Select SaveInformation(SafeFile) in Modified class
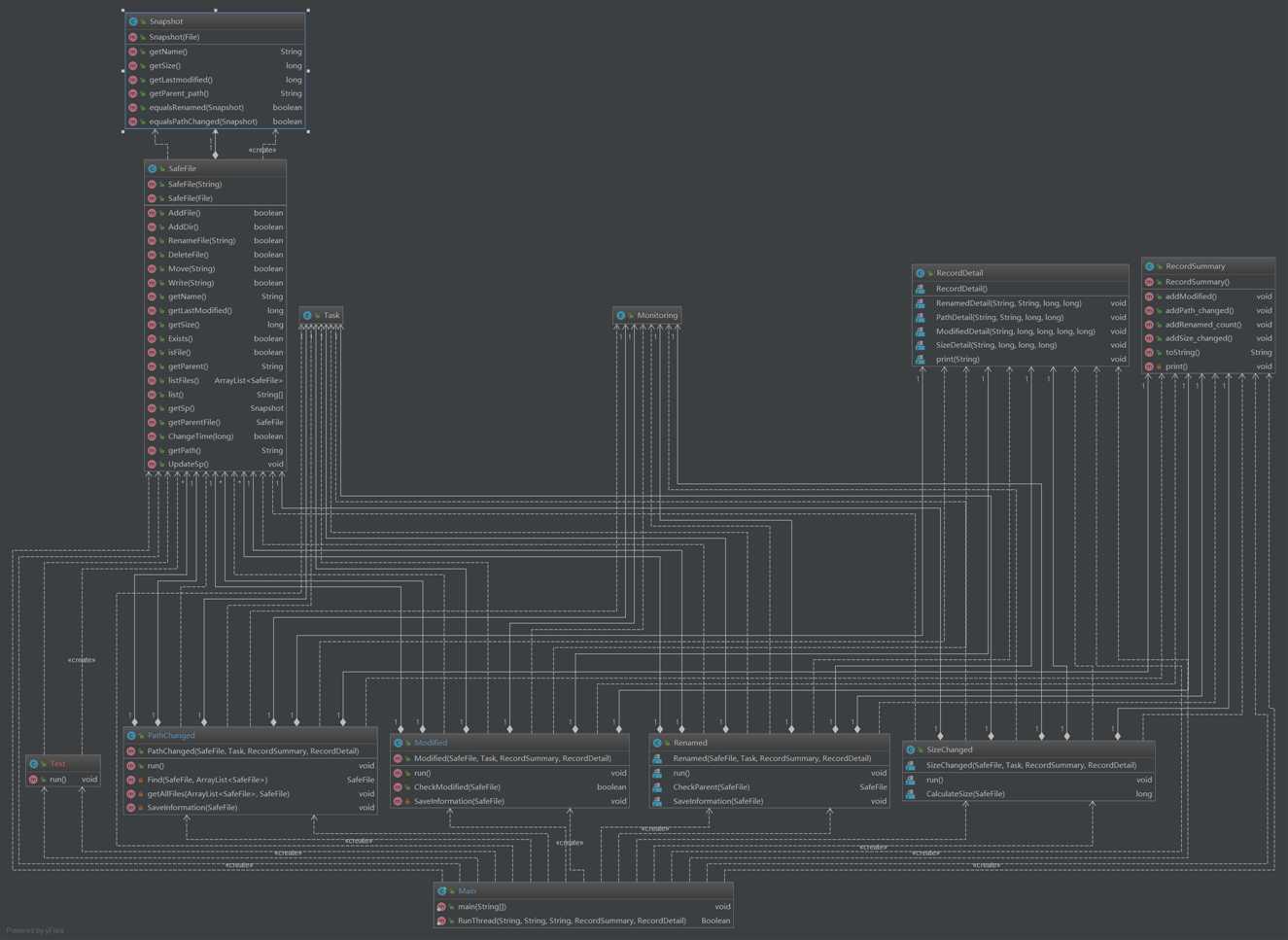 tap(509, 801)
